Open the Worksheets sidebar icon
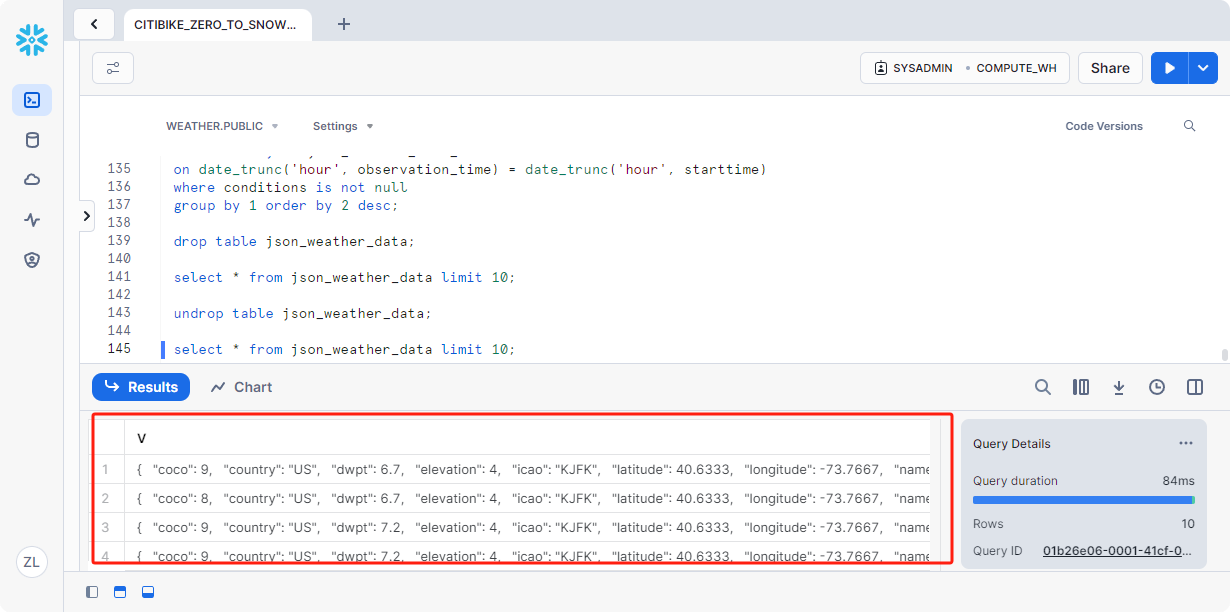 pos(32,100)
